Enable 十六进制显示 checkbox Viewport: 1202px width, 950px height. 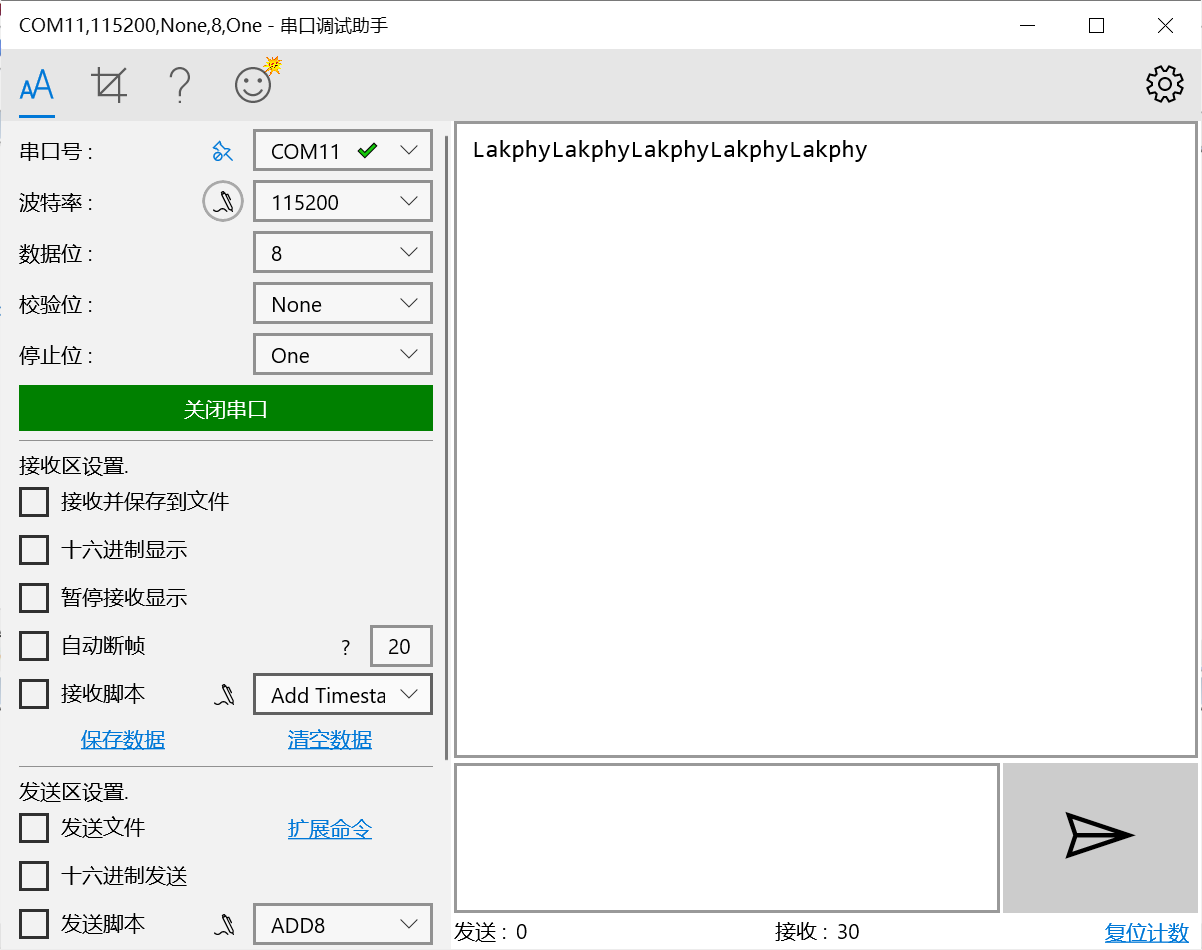click(x=34, y=549)
